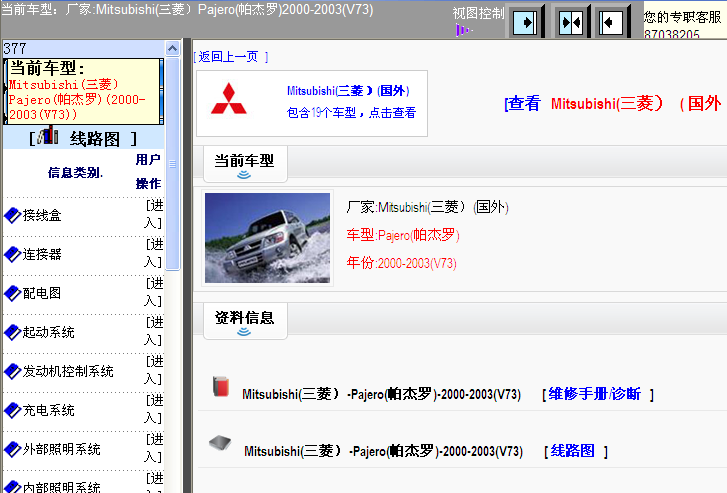727x493 pixels.
Task: Click the 返回上一页 back link
Action: pyautogui.click(x=230, y=57)
